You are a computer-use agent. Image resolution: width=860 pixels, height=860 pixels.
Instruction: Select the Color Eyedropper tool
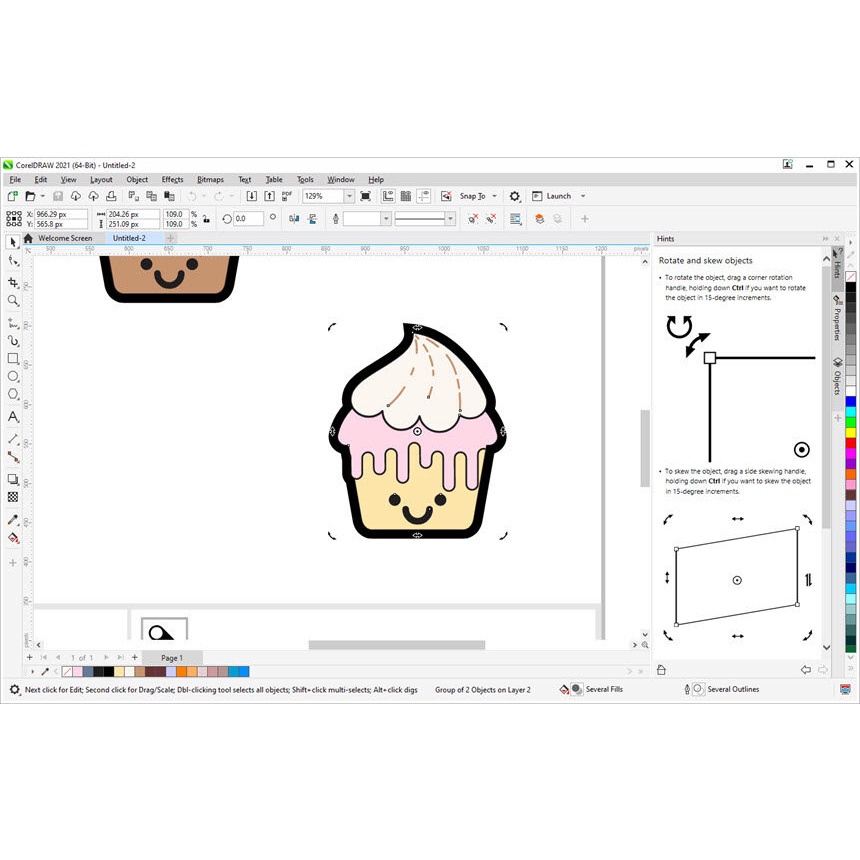tap(13, 520)
